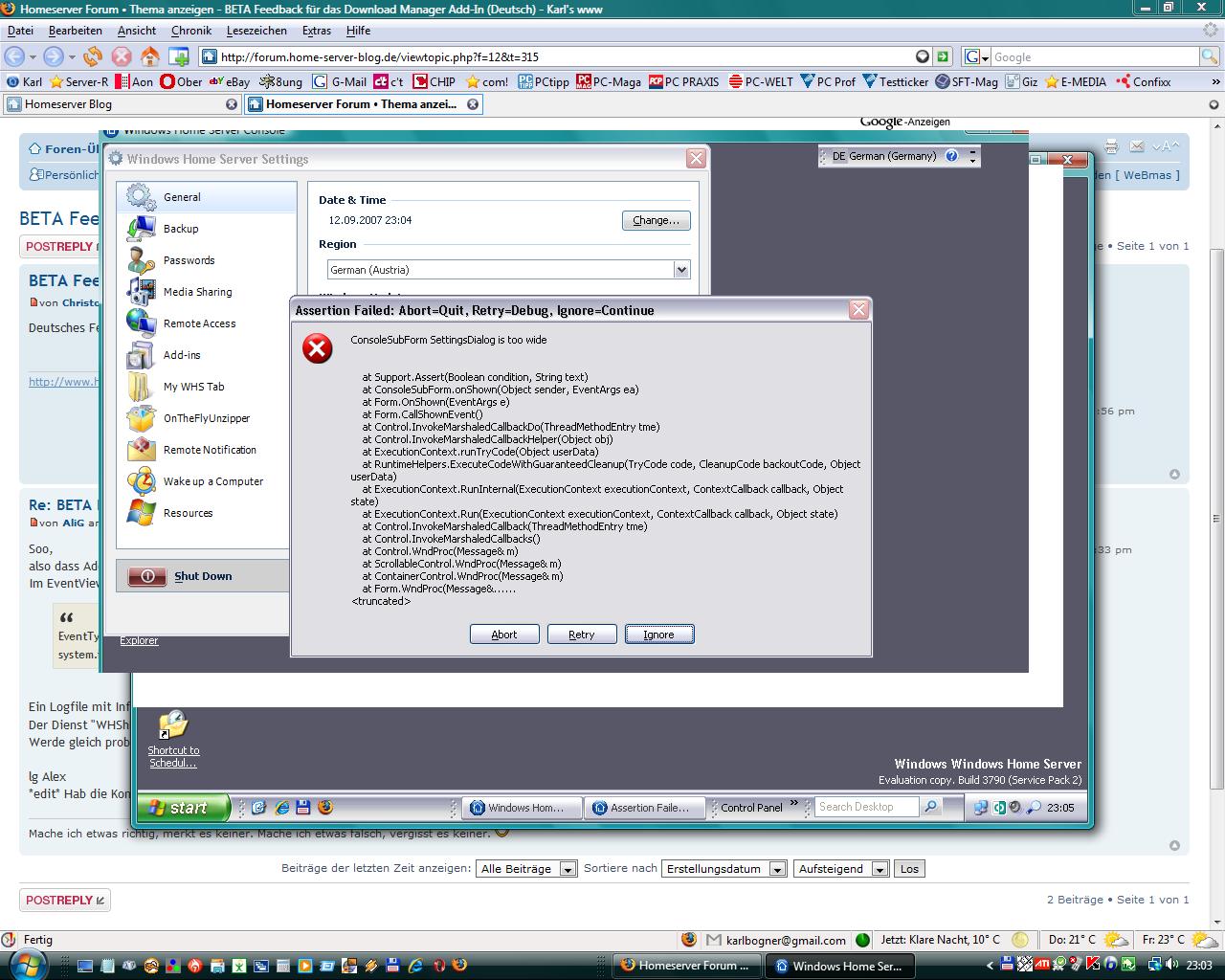Screen dimensions: 1225x980
Task: Close the Homeserver Blog tab
Action: [232, 103]
